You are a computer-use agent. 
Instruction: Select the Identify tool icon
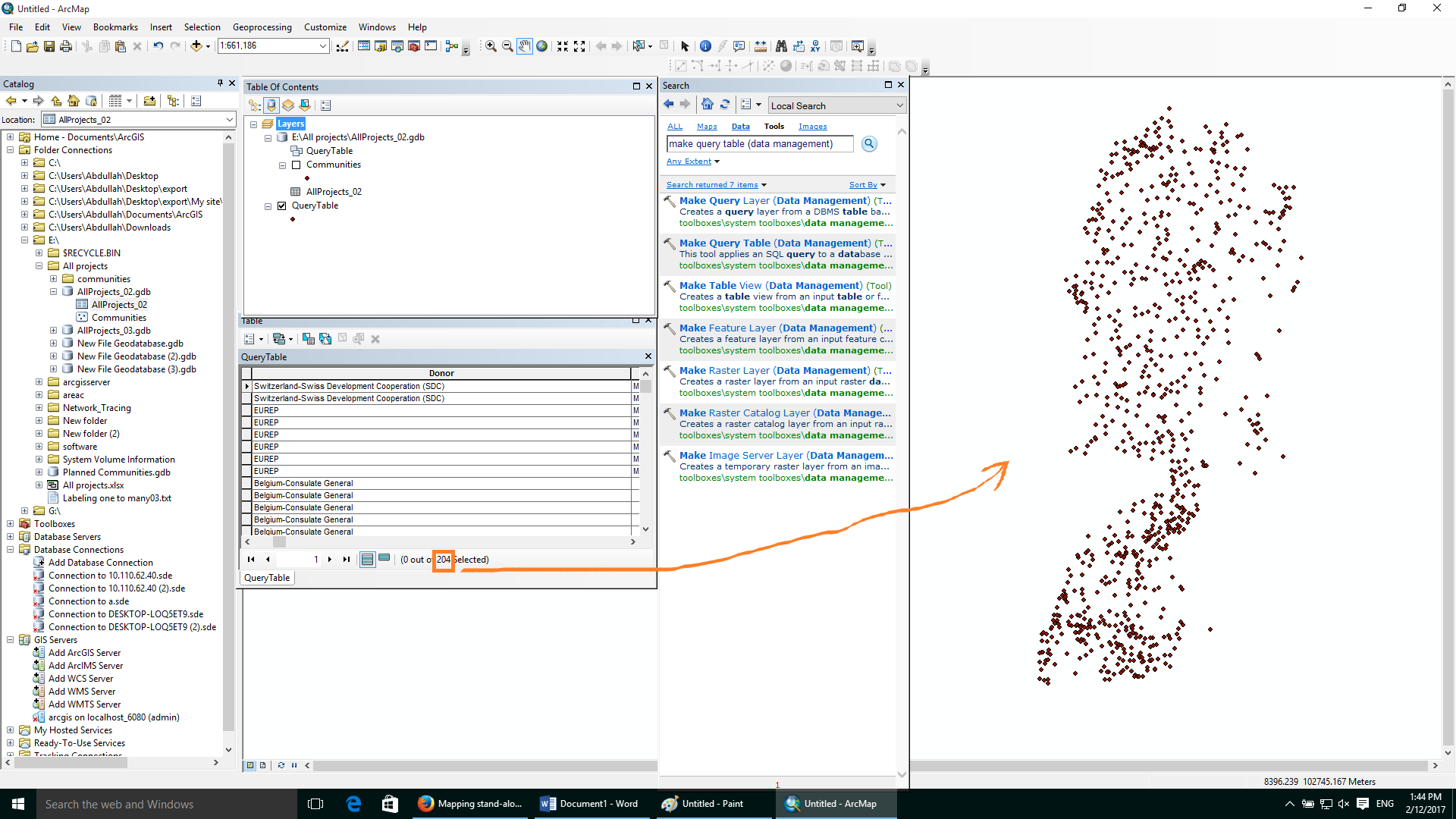(x=705, y=46)
